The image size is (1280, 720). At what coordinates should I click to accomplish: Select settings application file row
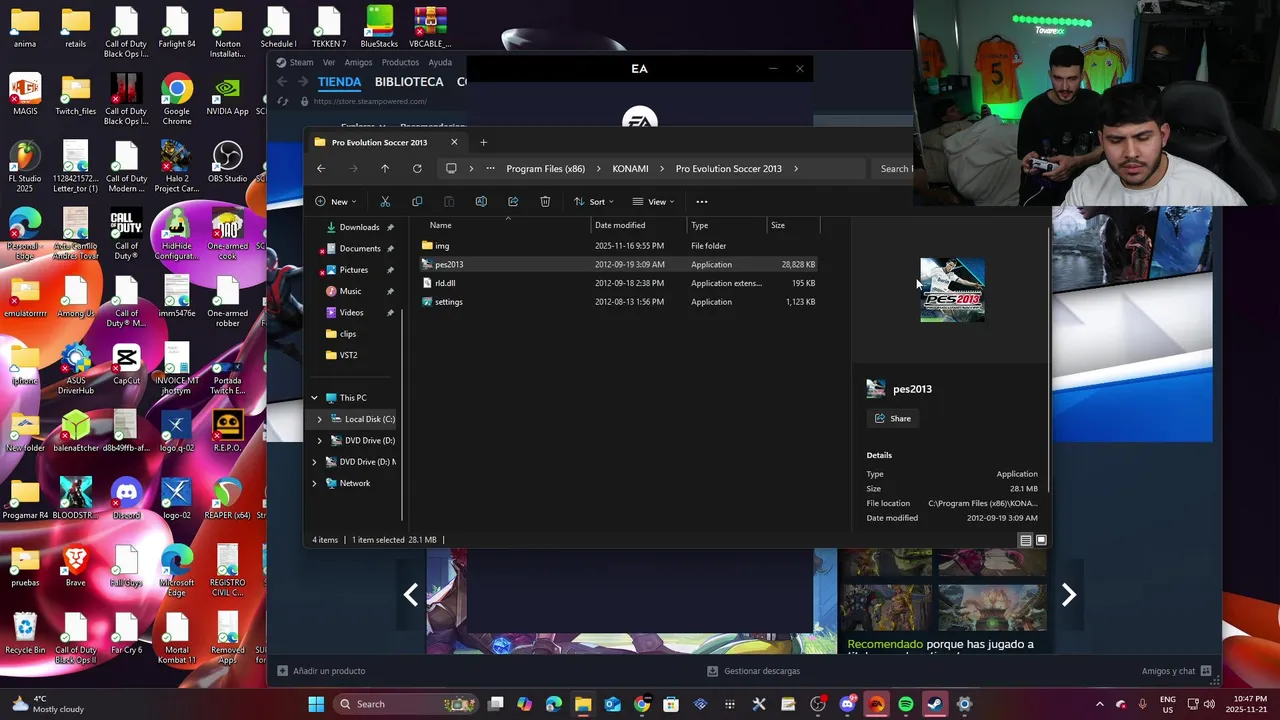619,302
